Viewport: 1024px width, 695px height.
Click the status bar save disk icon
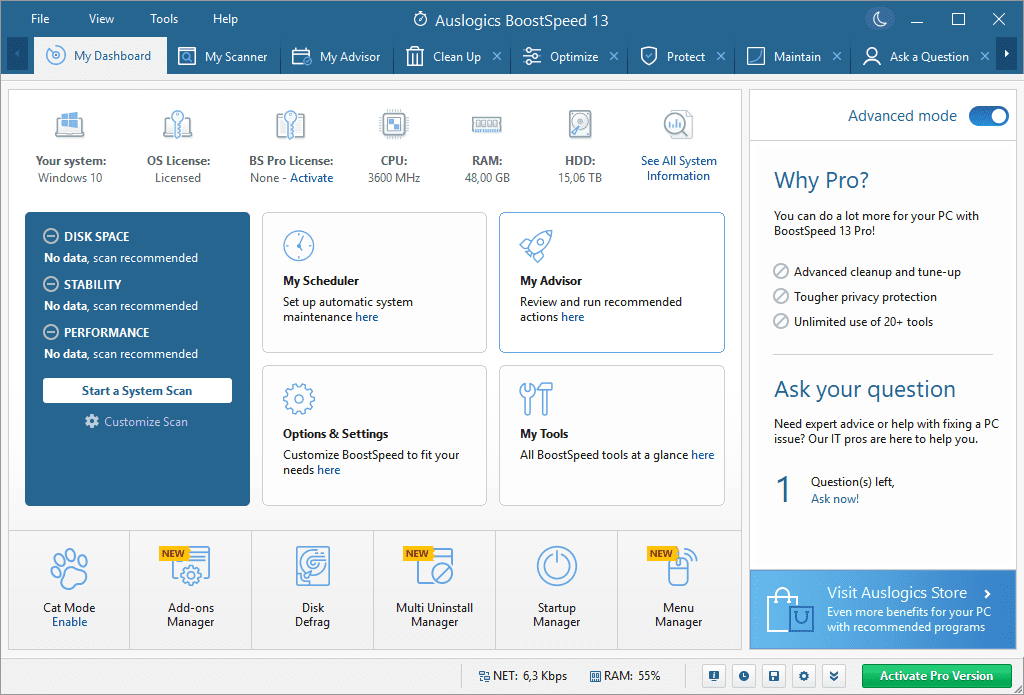click(x=774, y=676)
